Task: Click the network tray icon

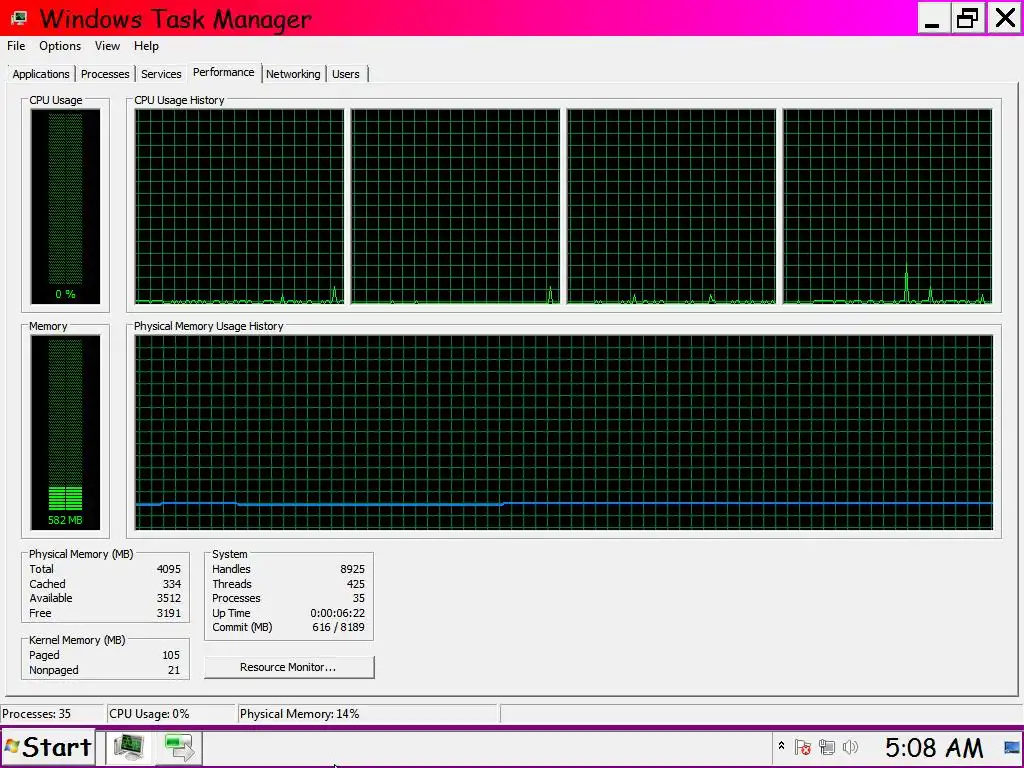Action: coord(827,747)
